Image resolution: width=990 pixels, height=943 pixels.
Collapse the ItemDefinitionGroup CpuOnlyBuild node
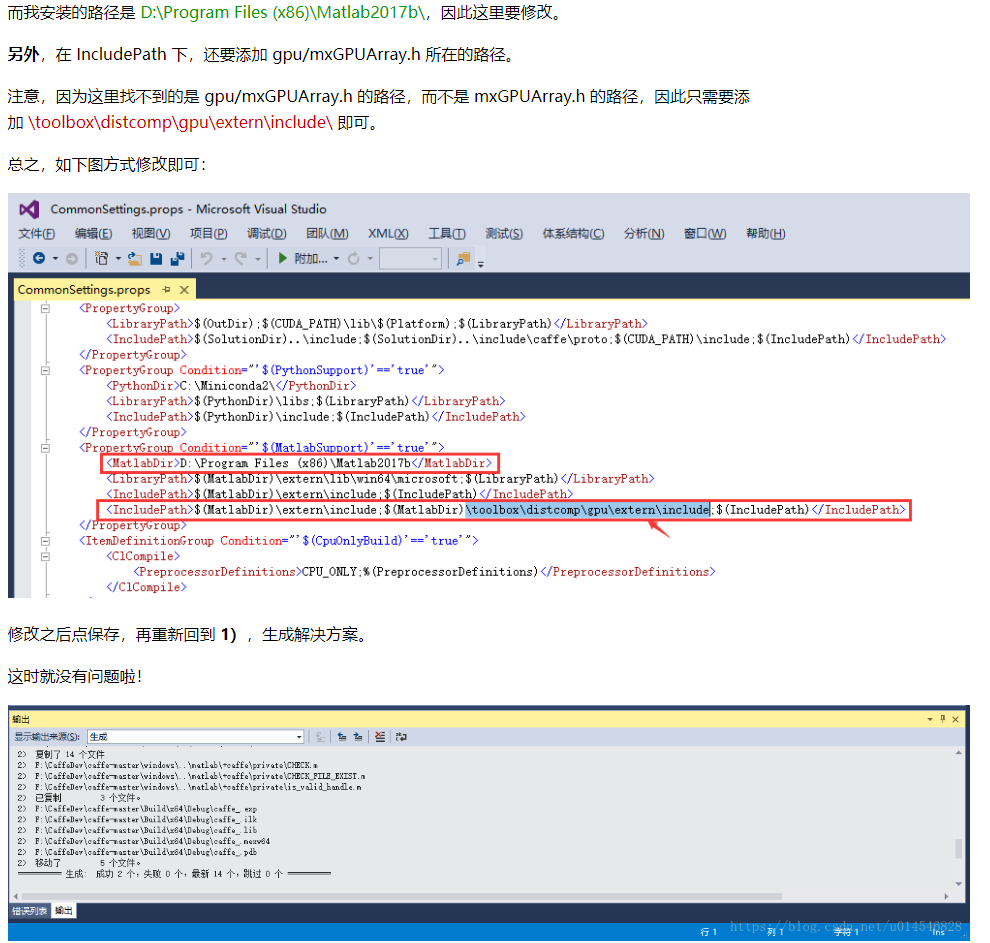pyautogui.click(x=45, y=541)
